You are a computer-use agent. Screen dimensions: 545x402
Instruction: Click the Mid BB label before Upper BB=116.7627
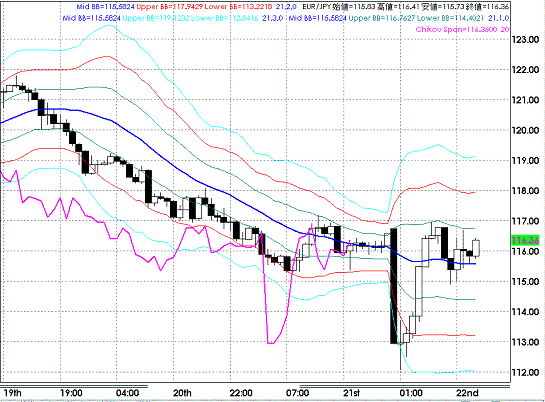(317, 18)
